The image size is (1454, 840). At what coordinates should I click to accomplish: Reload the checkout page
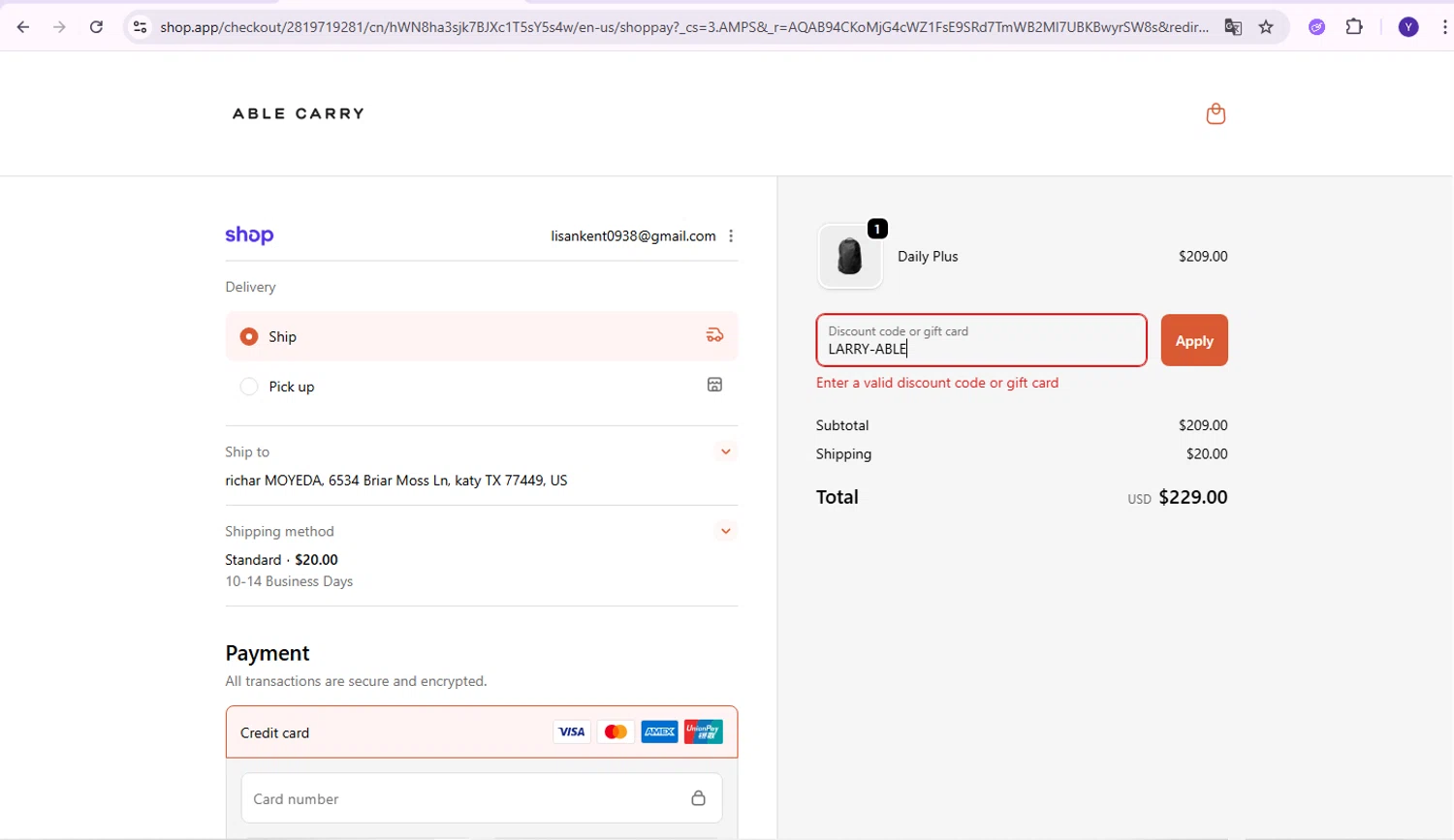pyautogui.click(x=96, y=27)
